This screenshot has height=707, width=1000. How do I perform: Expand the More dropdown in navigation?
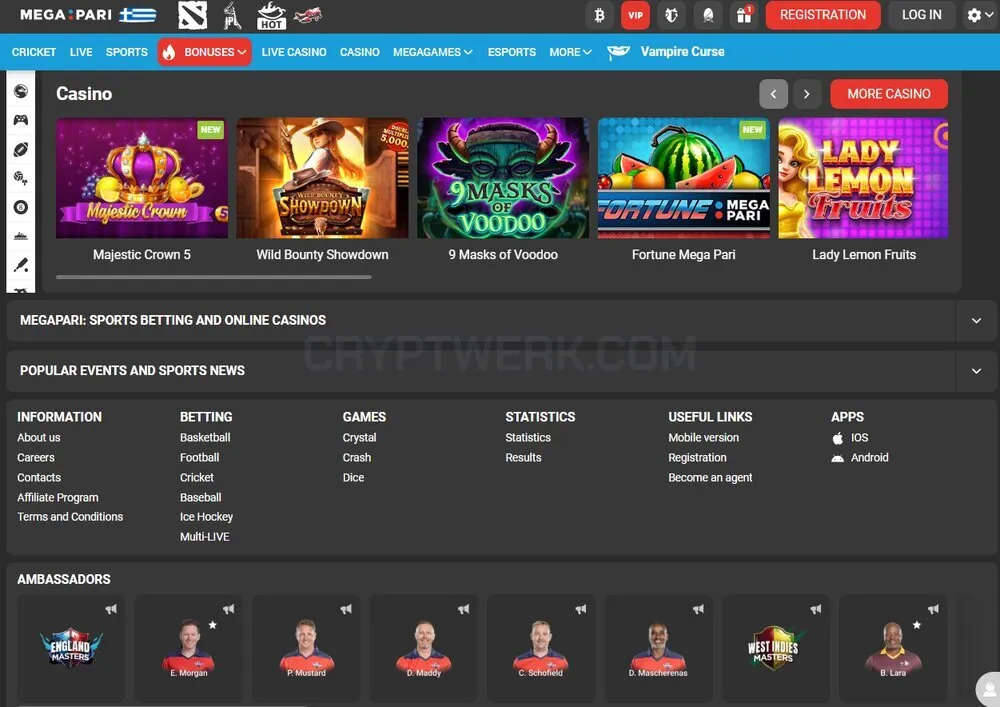tap(571, 52)
